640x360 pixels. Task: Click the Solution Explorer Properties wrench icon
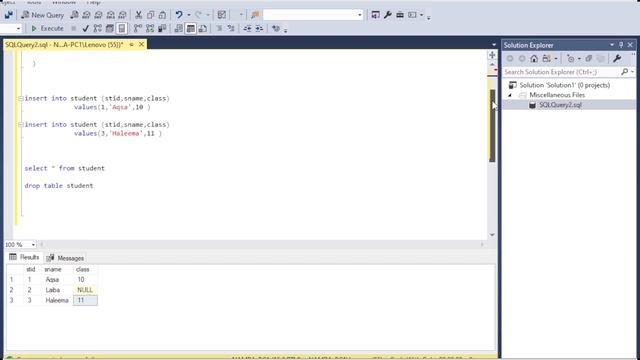point(617,59)
